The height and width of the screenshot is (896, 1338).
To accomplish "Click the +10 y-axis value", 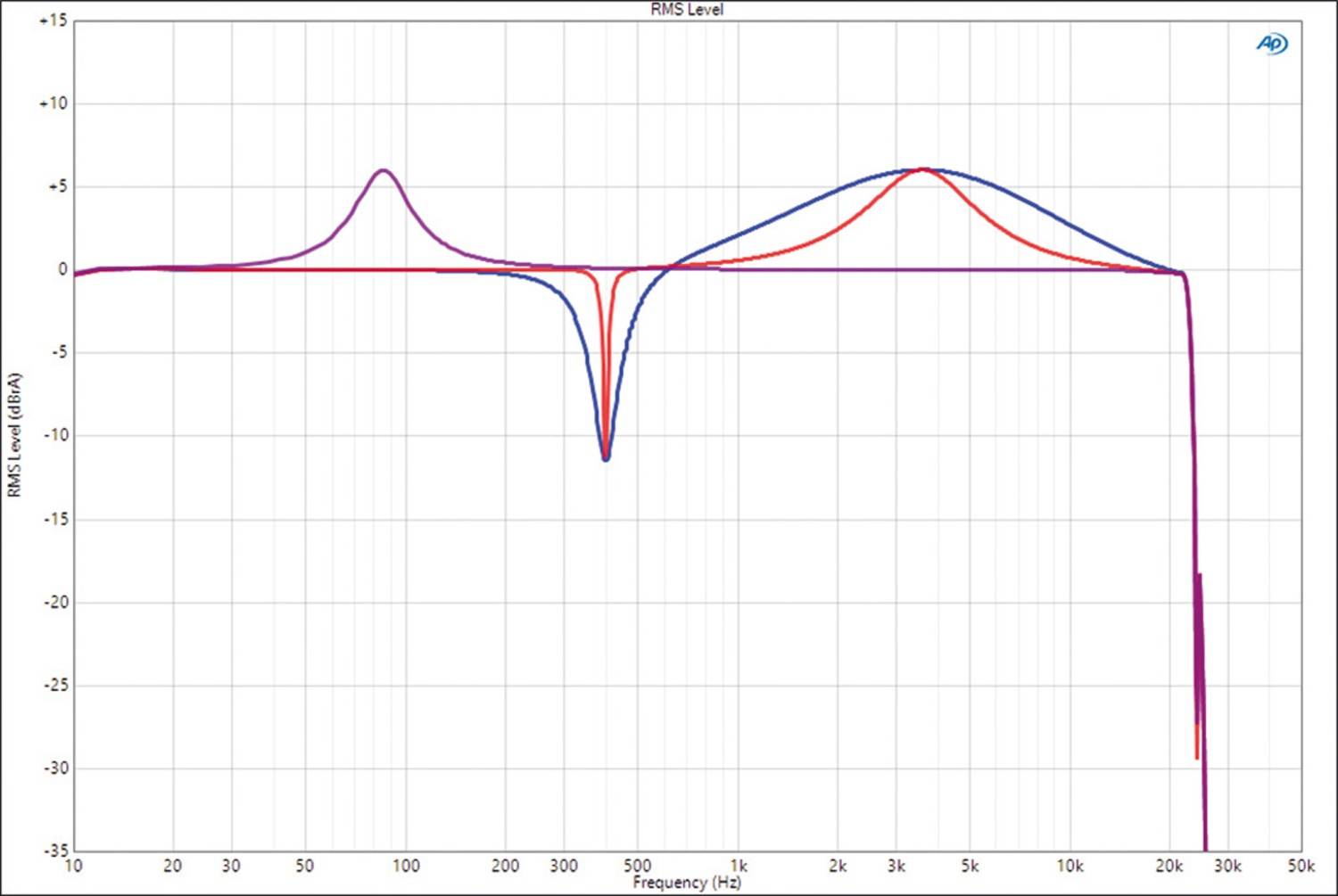I will (x=53, y=103).
